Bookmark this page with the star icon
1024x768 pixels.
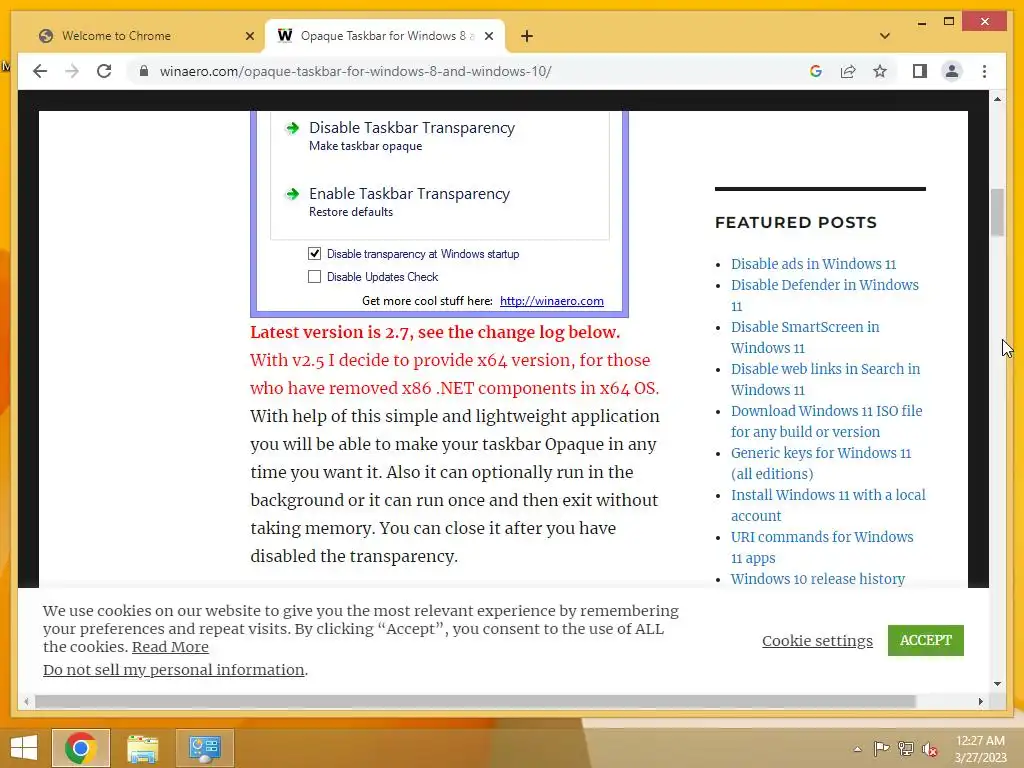(x=880, y=71)
